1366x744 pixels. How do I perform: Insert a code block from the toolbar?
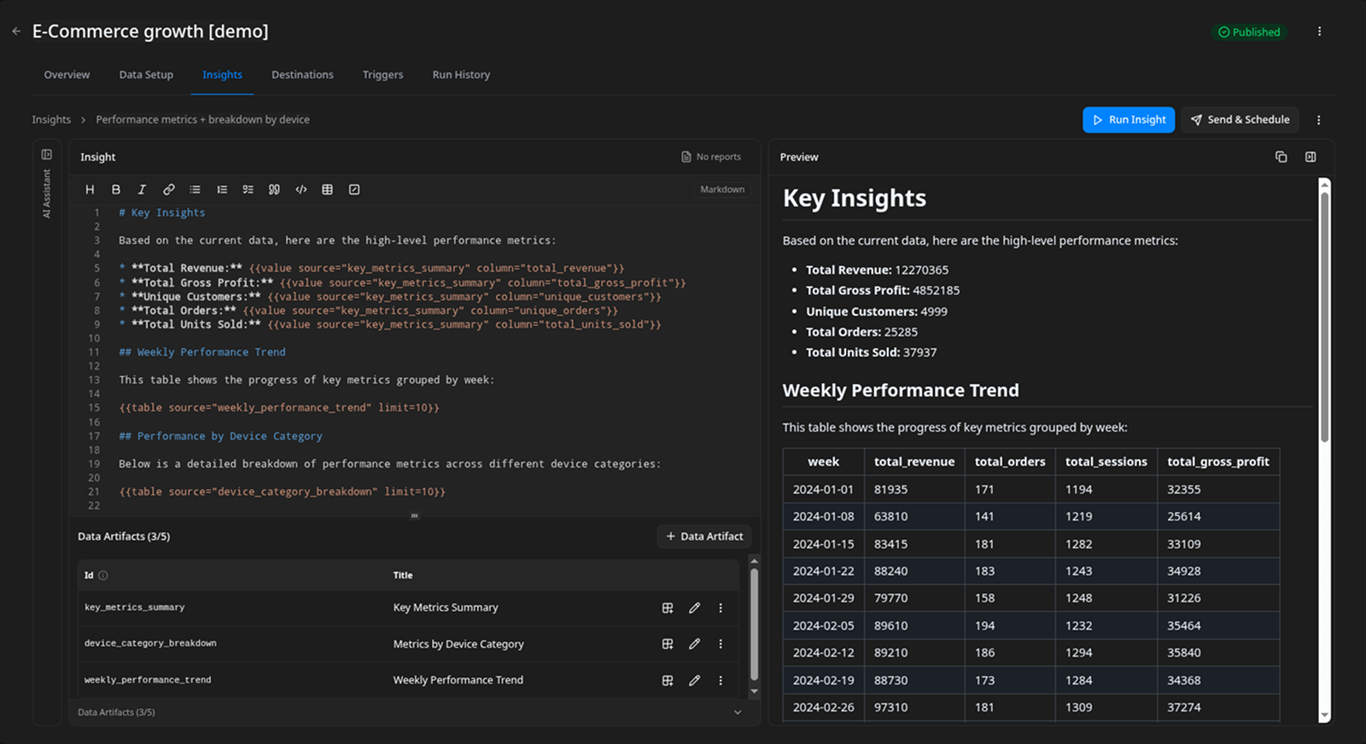click(301, 189)
